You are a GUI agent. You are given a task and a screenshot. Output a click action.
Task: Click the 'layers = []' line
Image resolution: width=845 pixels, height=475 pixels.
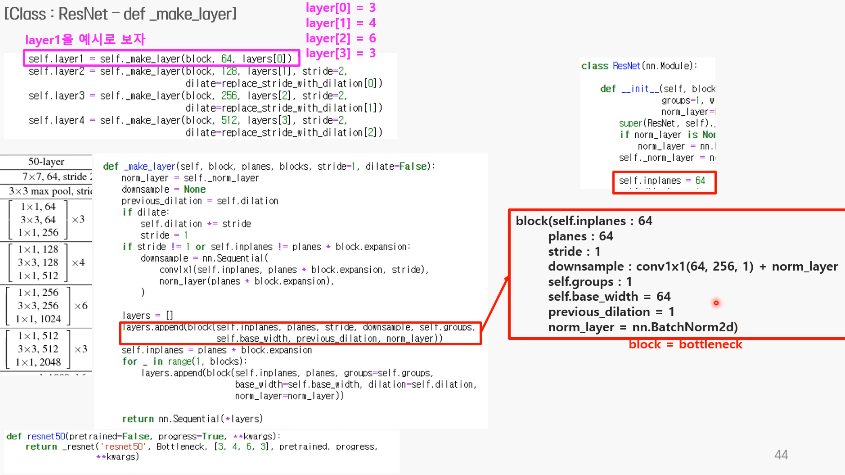[148, 315]
